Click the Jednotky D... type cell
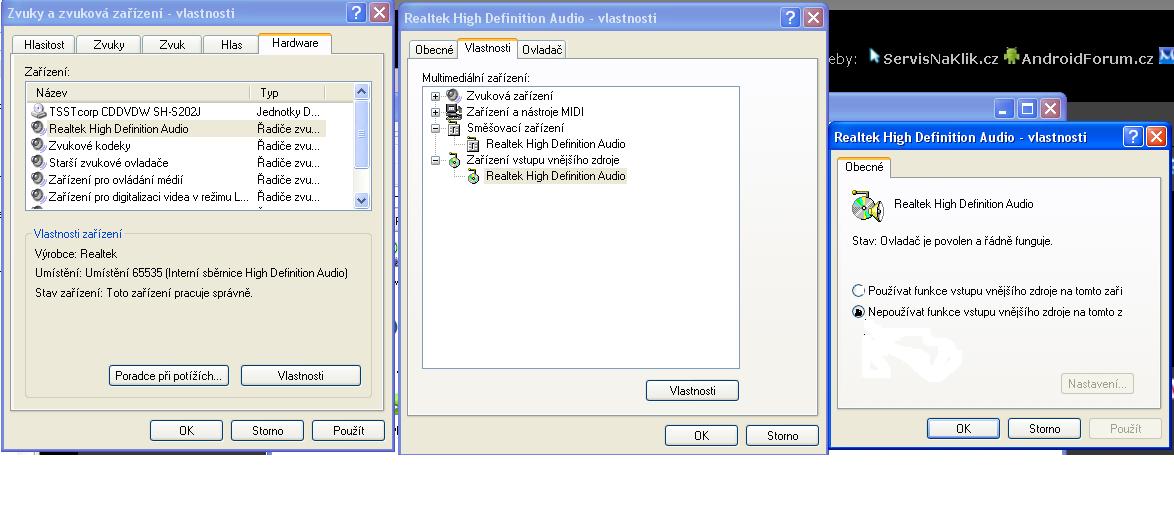The image size is (1174, 525). (x=288, y=112)
